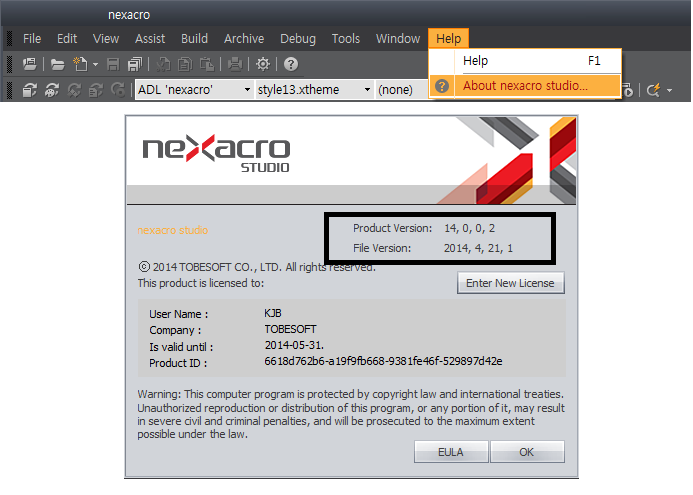Choose Help F1 from the Help menu
The width and height of the screenshot is (693, 495).
pos(525,61)
